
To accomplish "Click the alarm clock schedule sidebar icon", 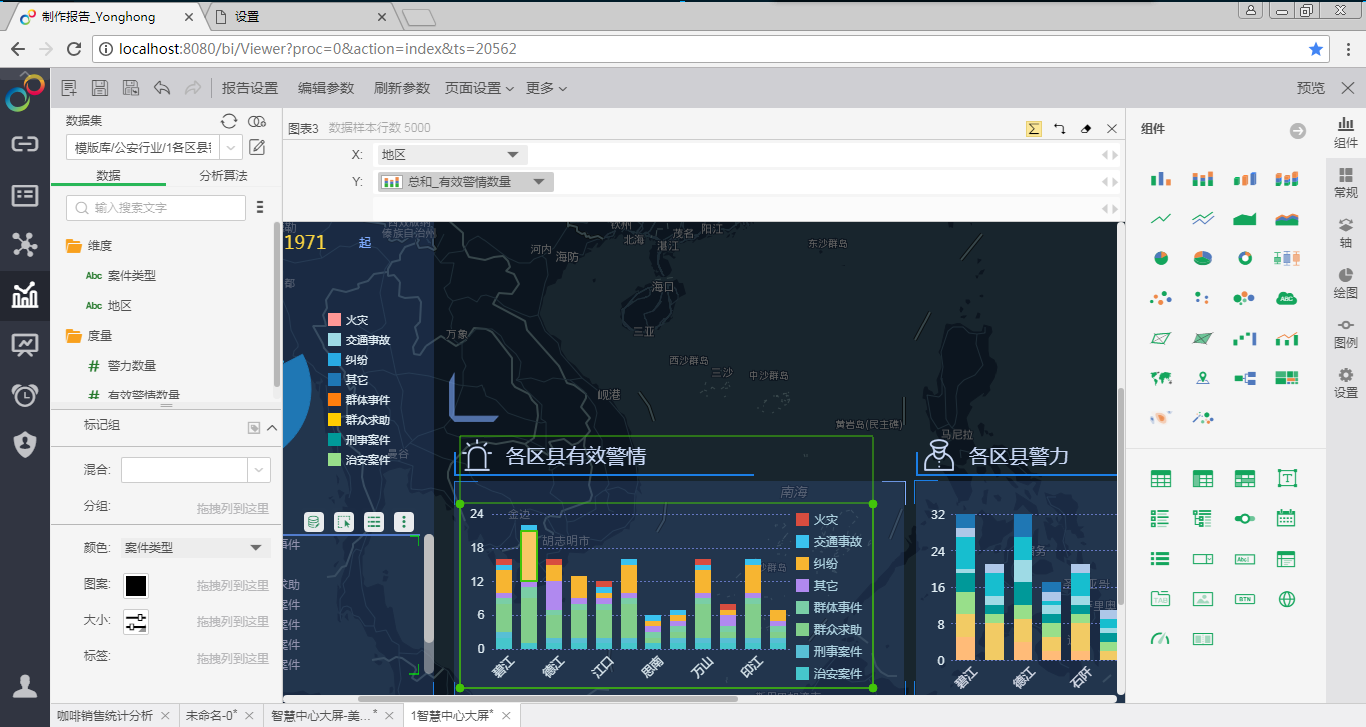I will [25, 395].
